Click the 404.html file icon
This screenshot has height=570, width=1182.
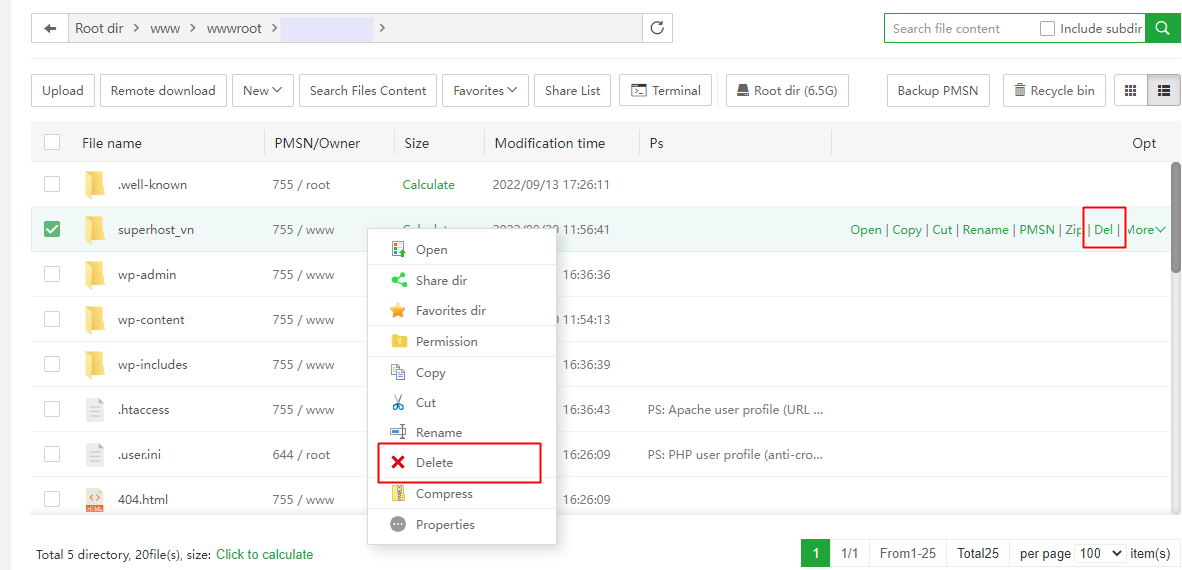[x=95, y=500]
